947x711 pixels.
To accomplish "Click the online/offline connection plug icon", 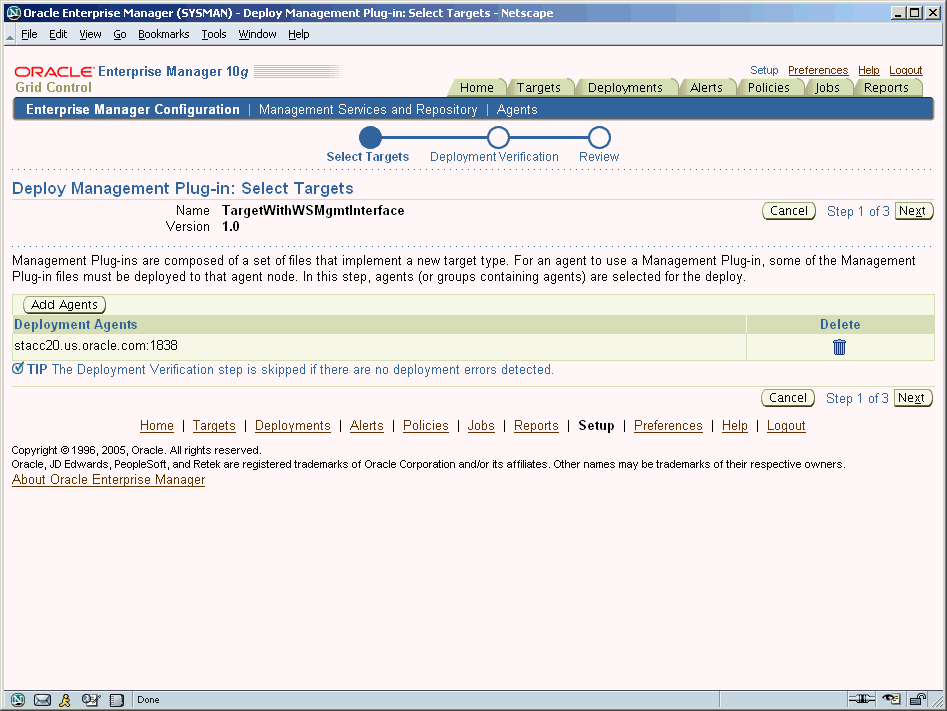I will (x=861, y=700).
